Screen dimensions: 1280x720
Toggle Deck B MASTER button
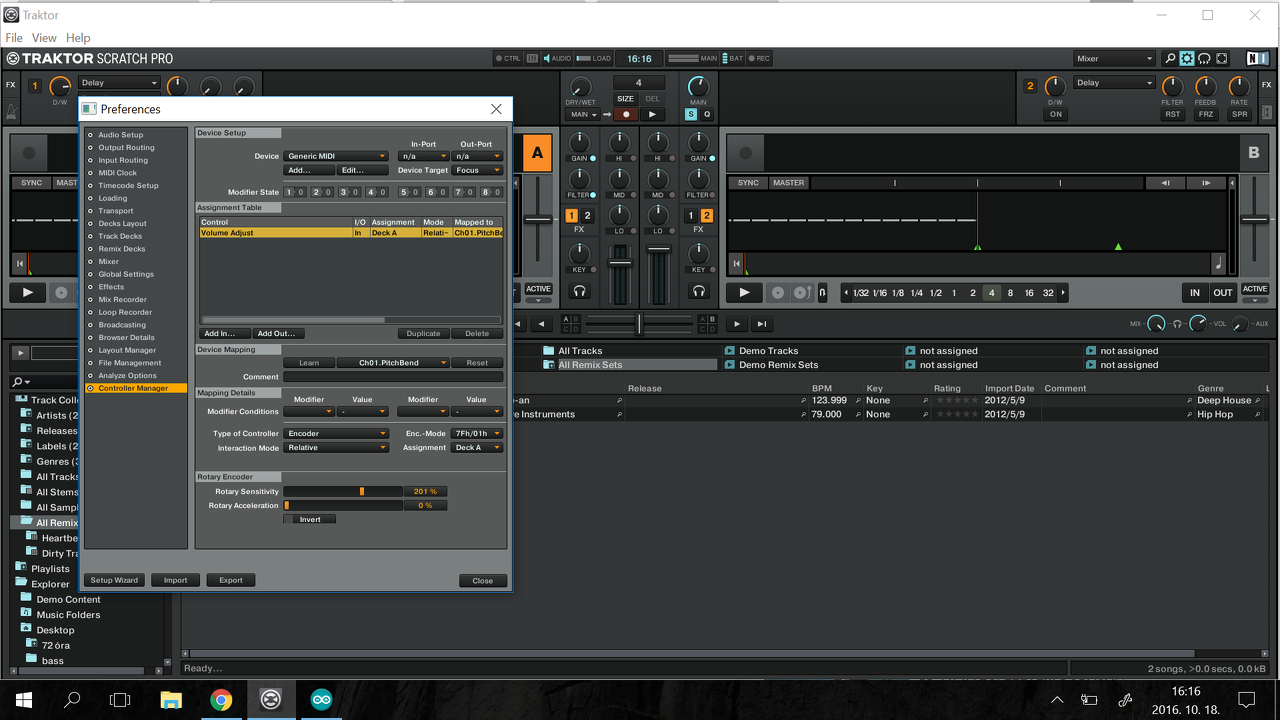point(788,183)
